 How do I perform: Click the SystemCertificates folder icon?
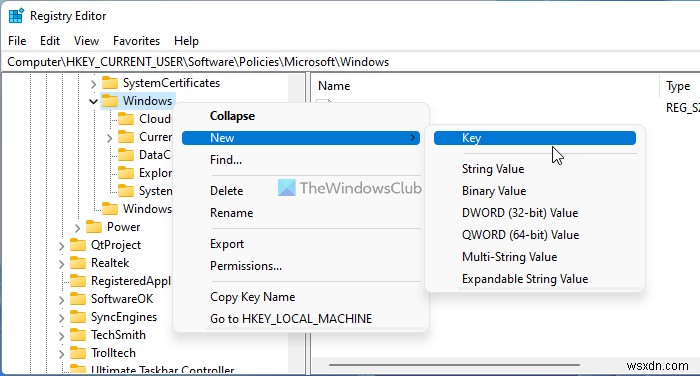[x=110, y=83]
